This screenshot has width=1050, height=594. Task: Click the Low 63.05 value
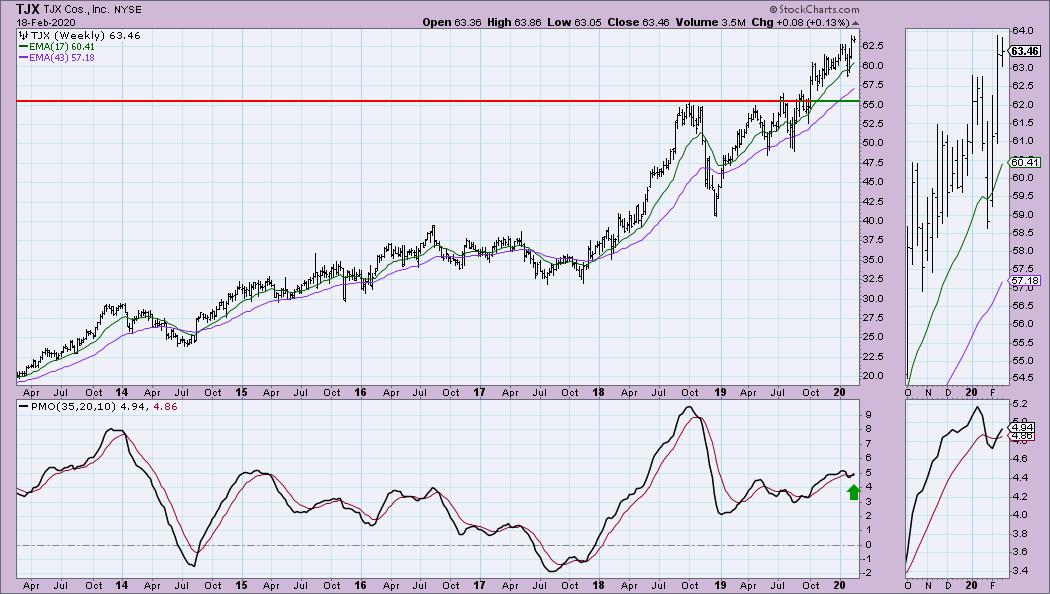point(574,22)
